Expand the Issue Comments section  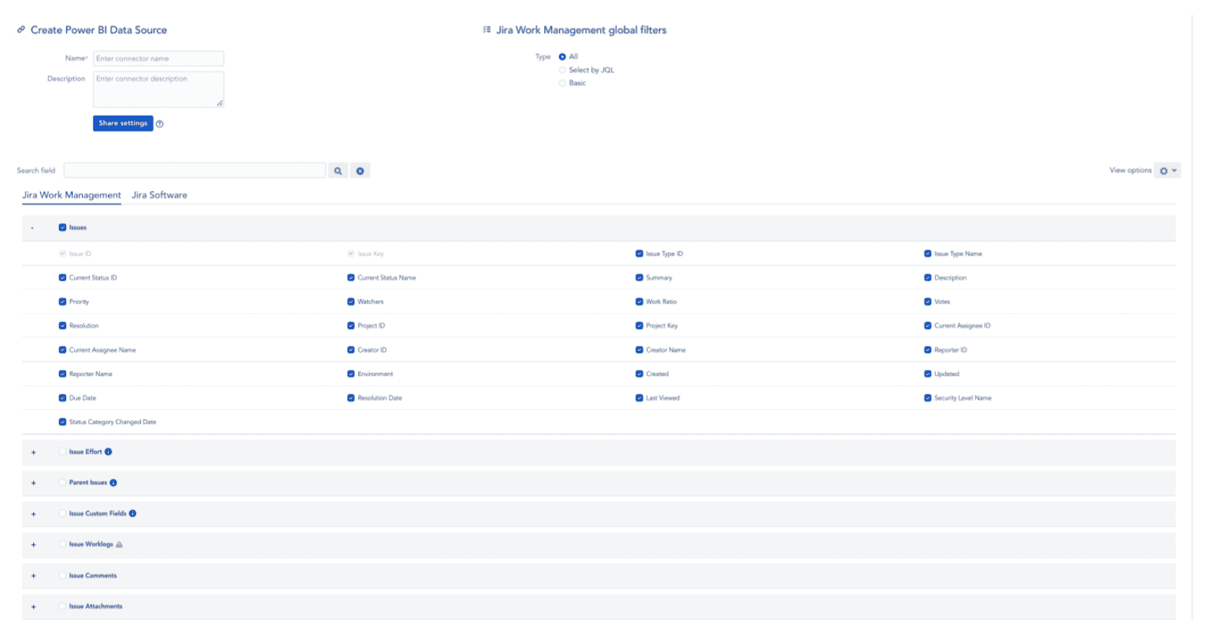point(33,577)
